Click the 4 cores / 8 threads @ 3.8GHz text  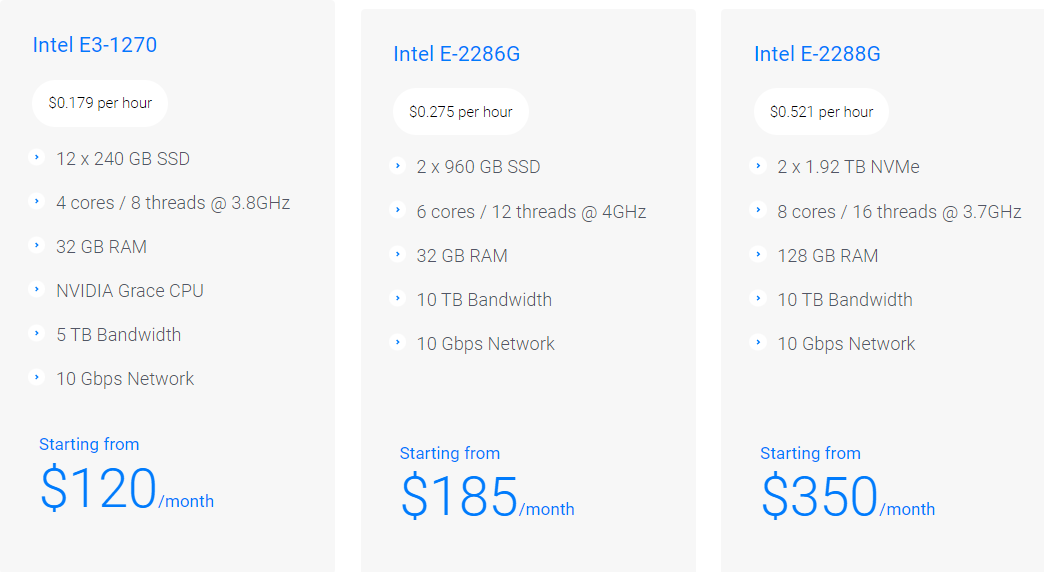pyautogui.click(x=173, y=203)
